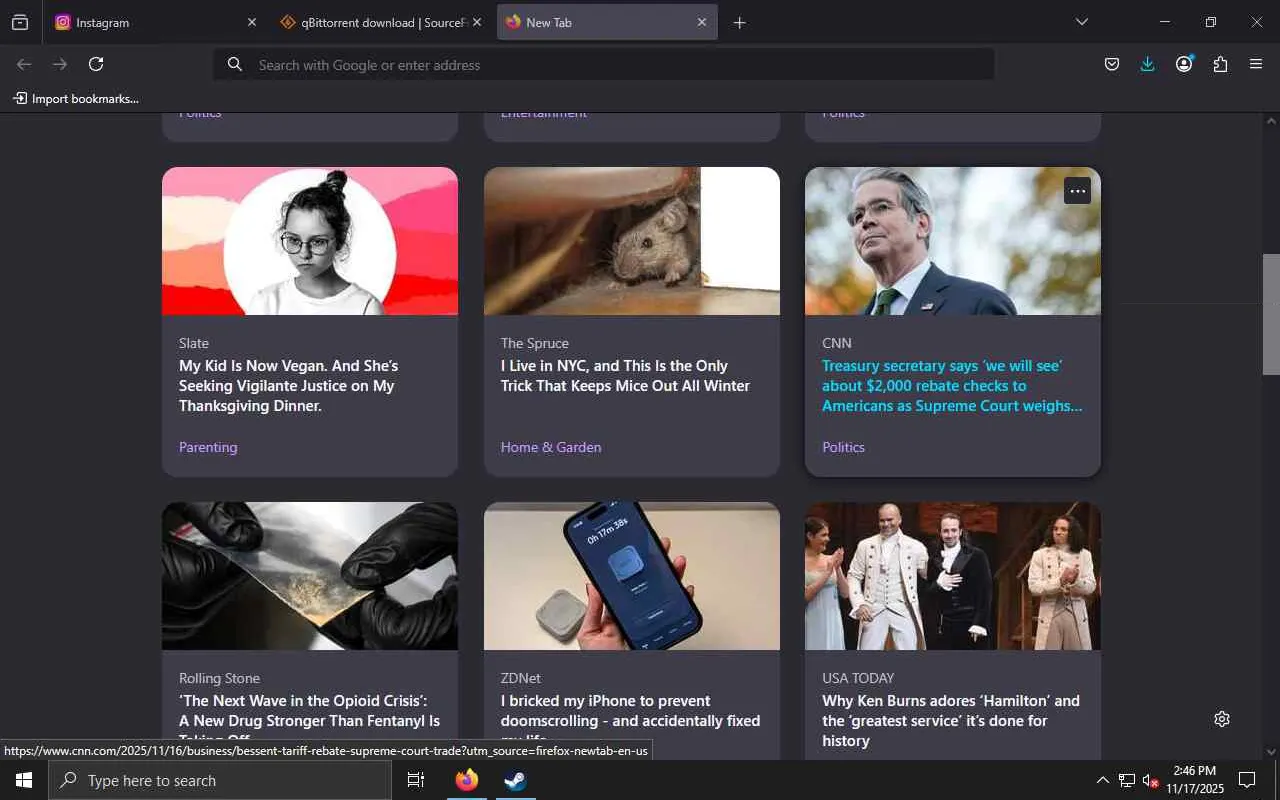This screenshot has height=800, width=1280.
Task: Open the Slate vegan kid article headline
Action: (289, 386)
